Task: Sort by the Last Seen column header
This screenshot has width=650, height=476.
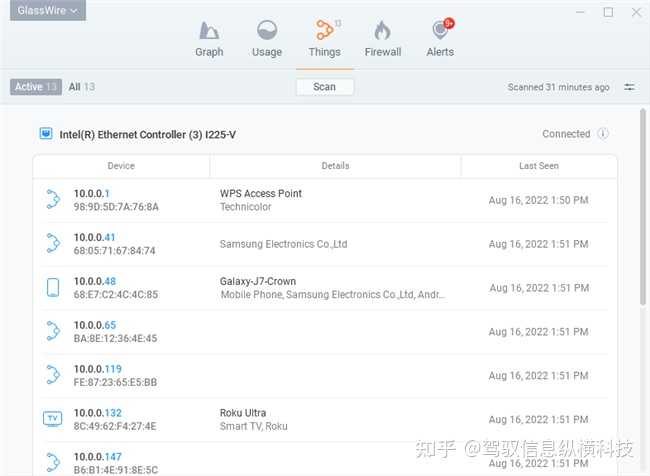Action: (x=539, y=166)
